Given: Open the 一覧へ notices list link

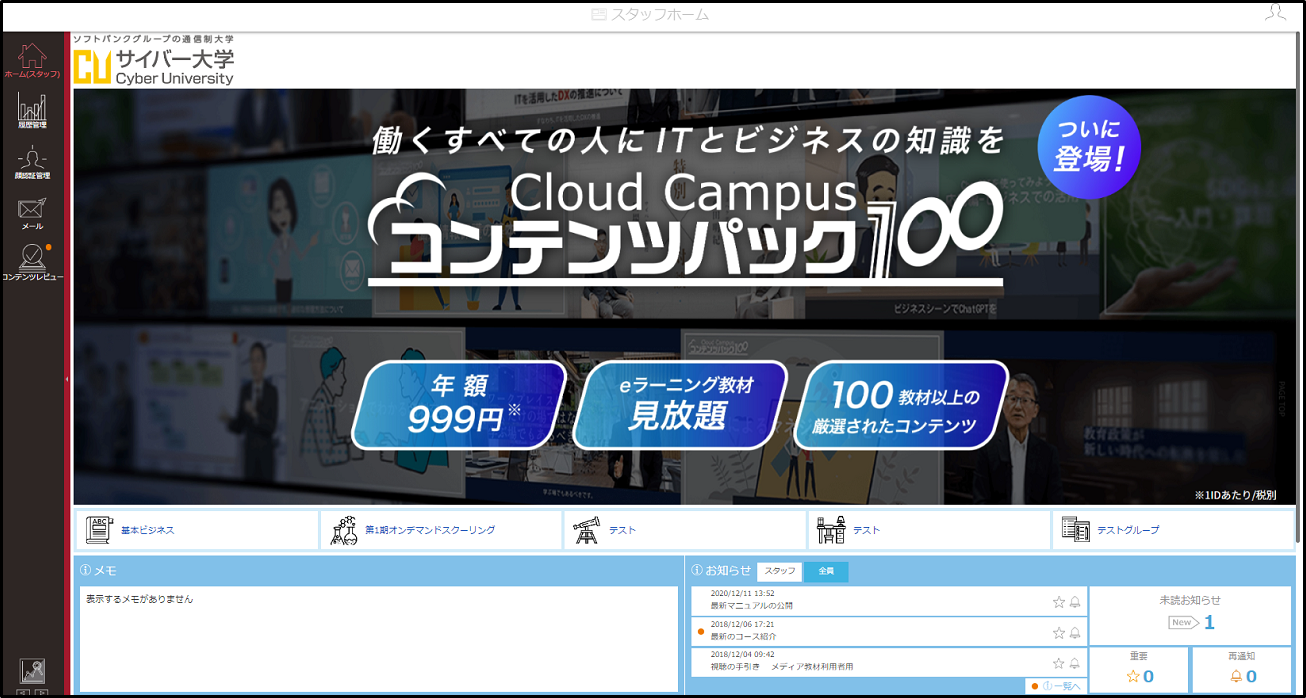Looking at the screenshot, I should coord(1061,686).
